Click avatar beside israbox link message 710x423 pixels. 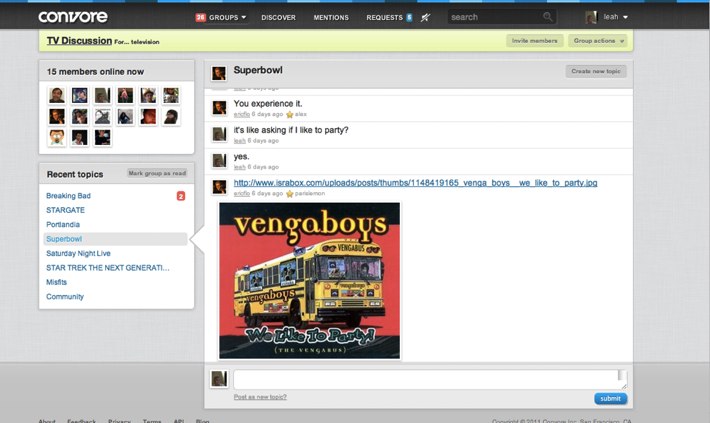pos(219,187)
